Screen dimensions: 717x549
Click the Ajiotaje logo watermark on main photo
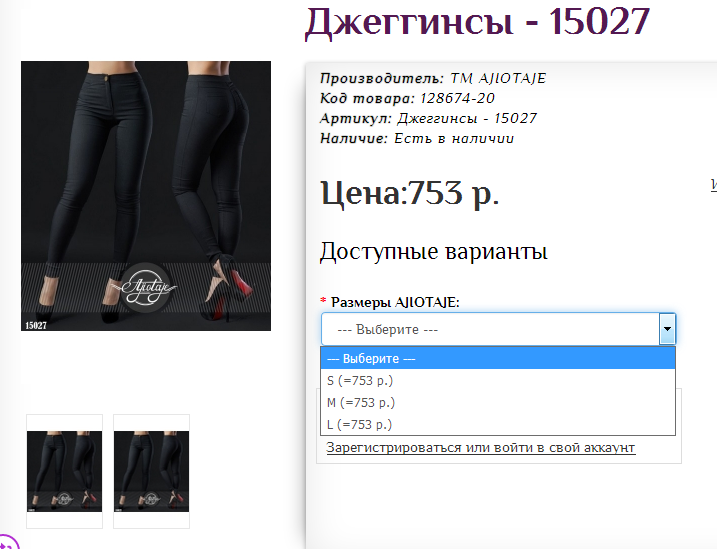click(x=146, y=288)
